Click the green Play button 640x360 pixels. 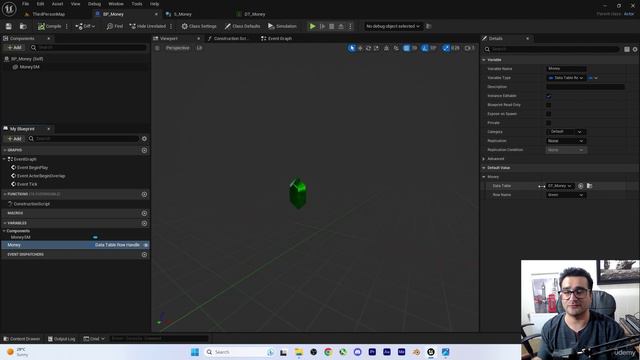[x=312, y=26]
